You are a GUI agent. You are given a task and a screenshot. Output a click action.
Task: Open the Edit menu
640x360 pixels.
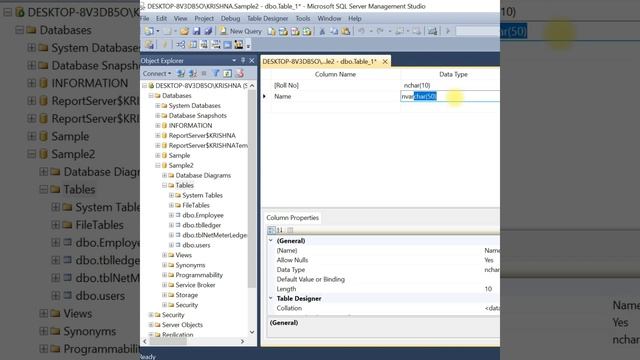(x=161, y=18)
